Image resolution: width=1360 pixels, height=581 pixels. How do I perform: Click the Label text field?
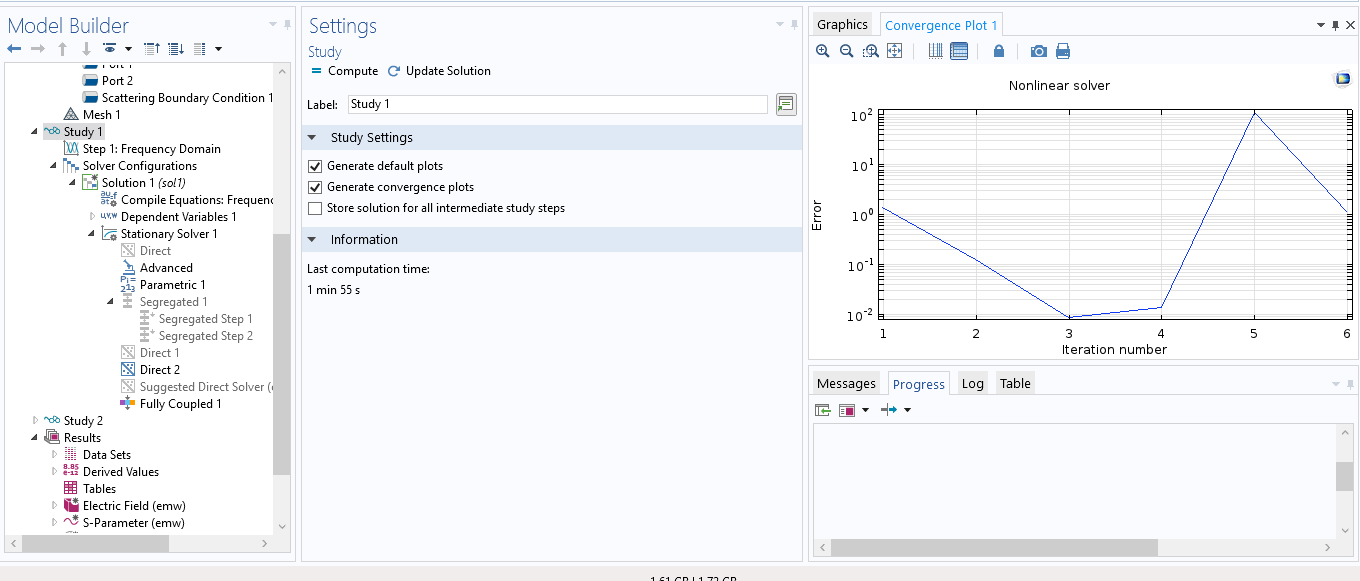[x=557, y=104]
